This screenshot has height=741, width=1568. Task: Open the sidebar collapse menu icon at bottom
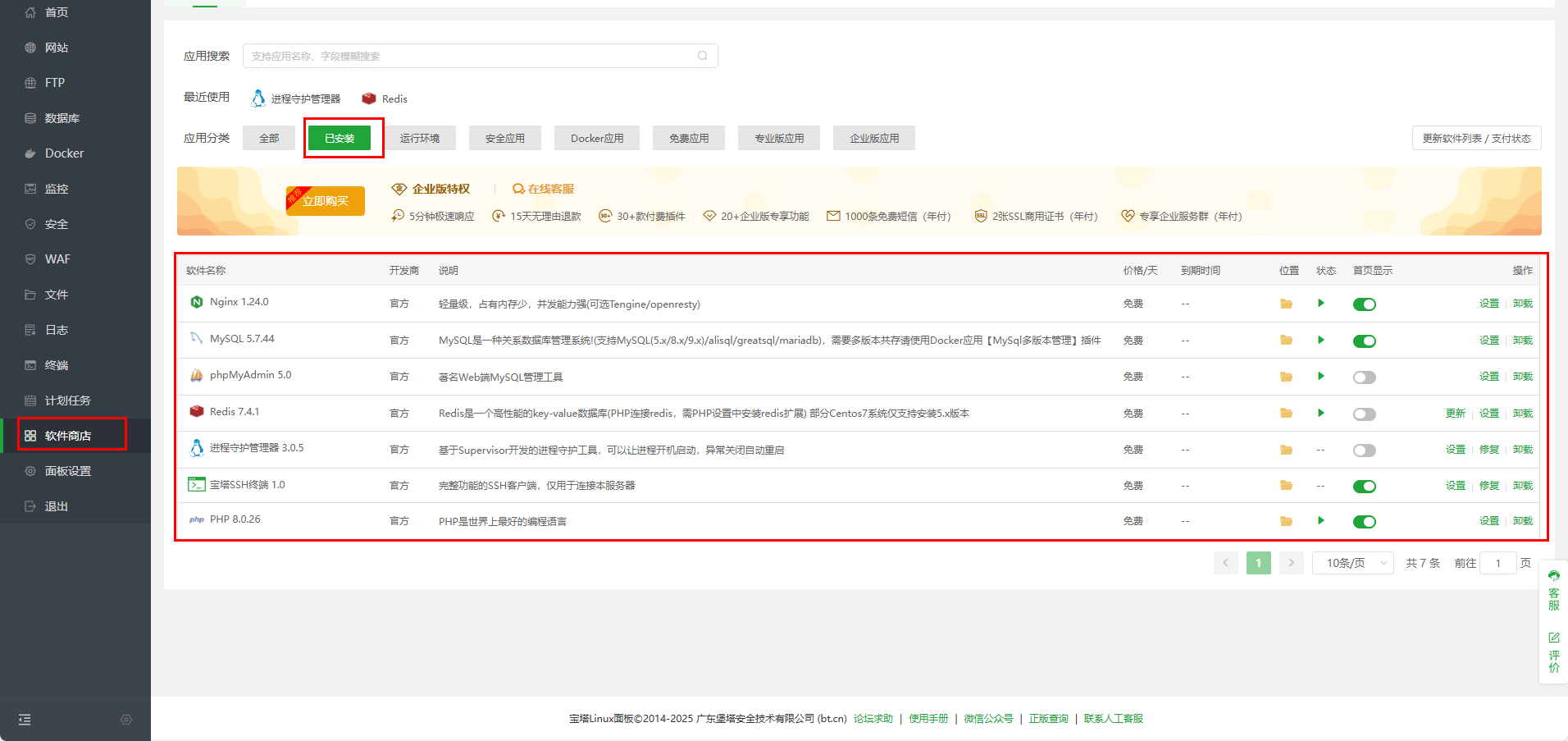coord(25,720)
